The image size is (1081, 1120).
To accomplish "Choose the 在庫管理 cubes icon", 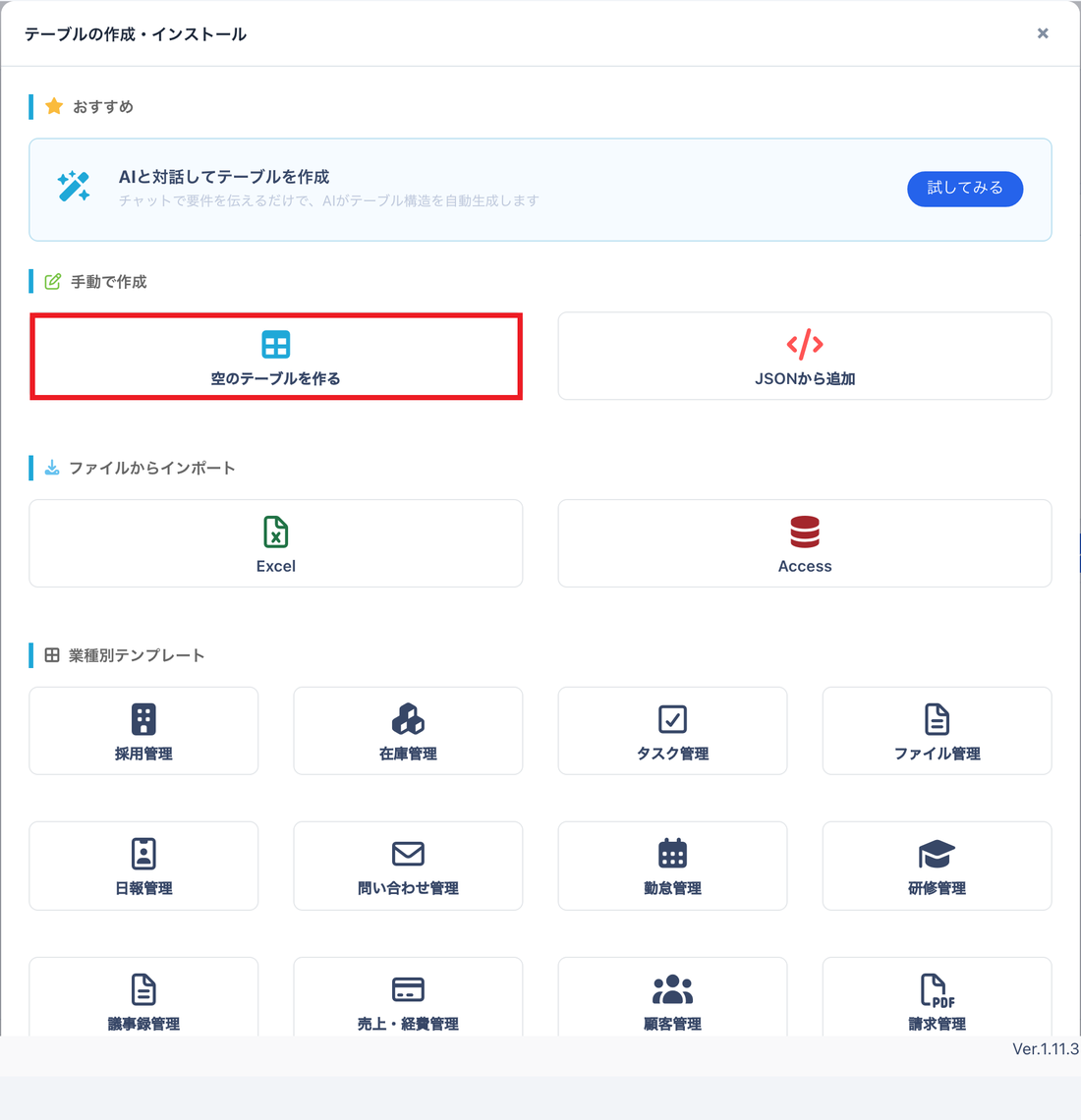I will (408, 719).
